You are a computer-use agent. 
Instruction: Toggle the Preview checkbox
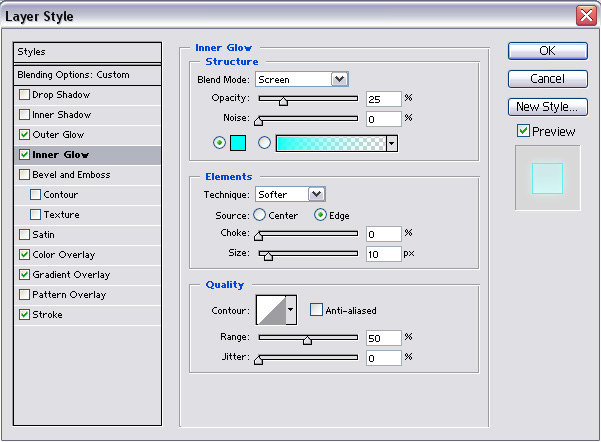(523, 131)
